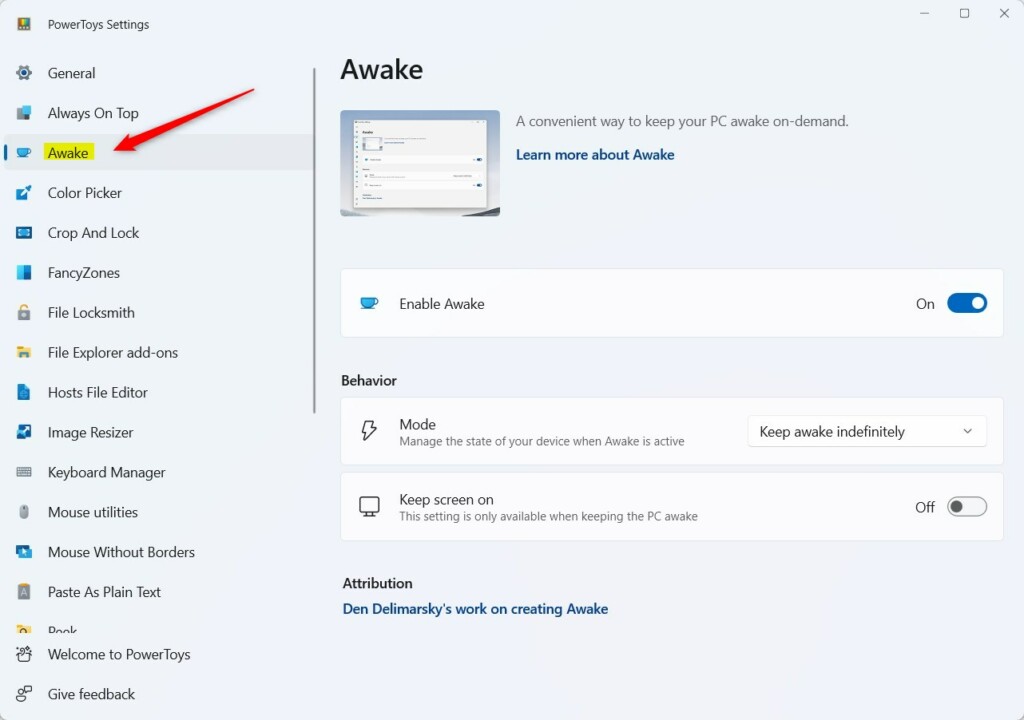1024x720 pixels.
Task: Click the lightning bolt Mode icon
Action: coord(369,431)
